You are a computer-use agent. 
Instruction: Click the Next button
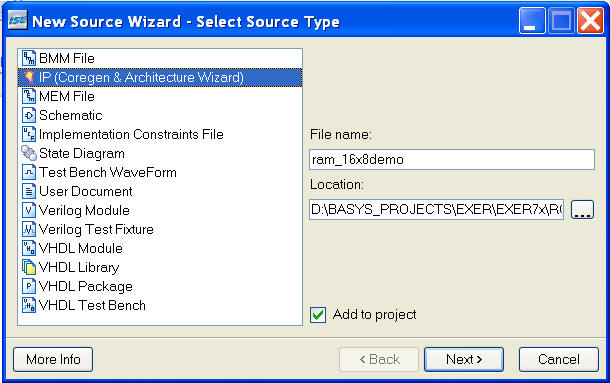(464, 360)
